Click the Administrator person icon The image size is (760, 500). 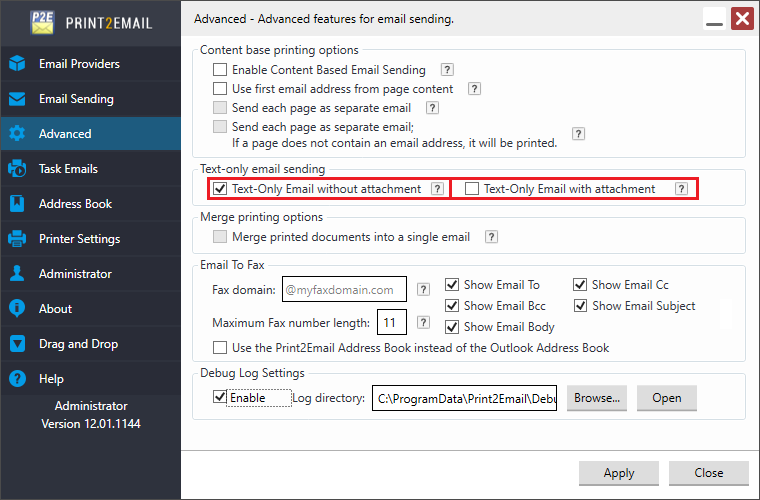[17, 273]
